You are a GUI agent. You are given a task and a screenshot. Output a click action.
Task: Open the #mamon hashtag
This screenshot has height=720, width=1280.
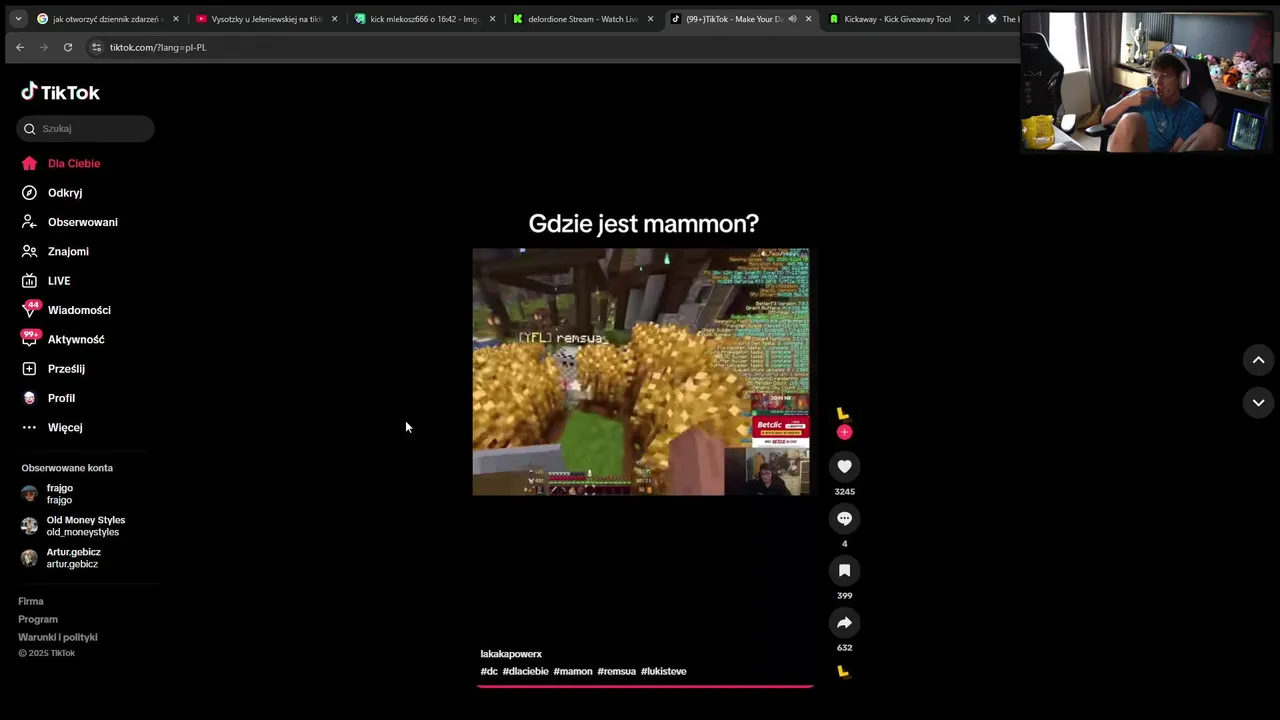click(573, 671)
